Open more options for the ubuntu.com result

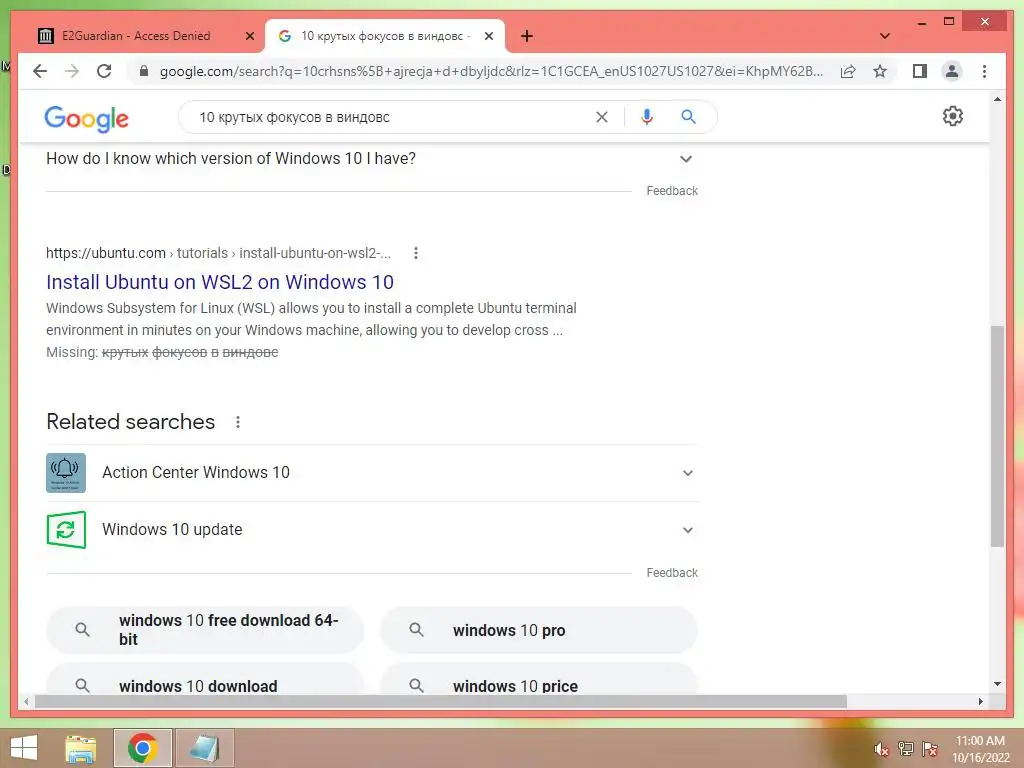416,253
